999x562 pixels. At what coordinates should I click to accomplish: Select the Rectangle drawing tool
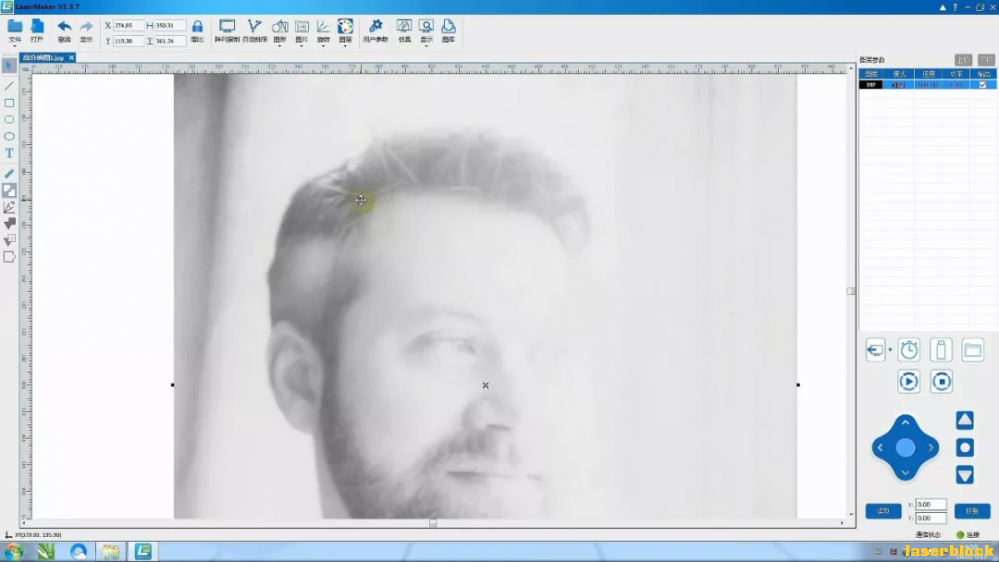(9, 103)
